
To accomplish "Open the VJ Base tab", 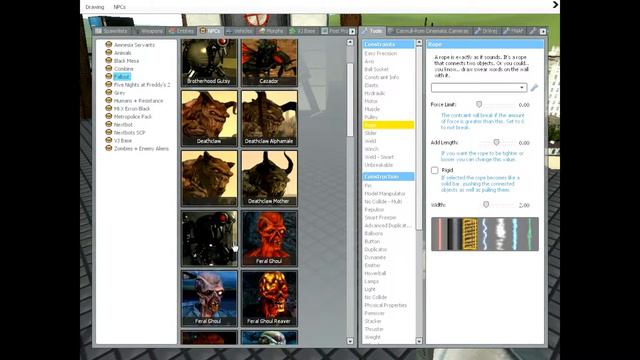I will [x=302, y=31].
